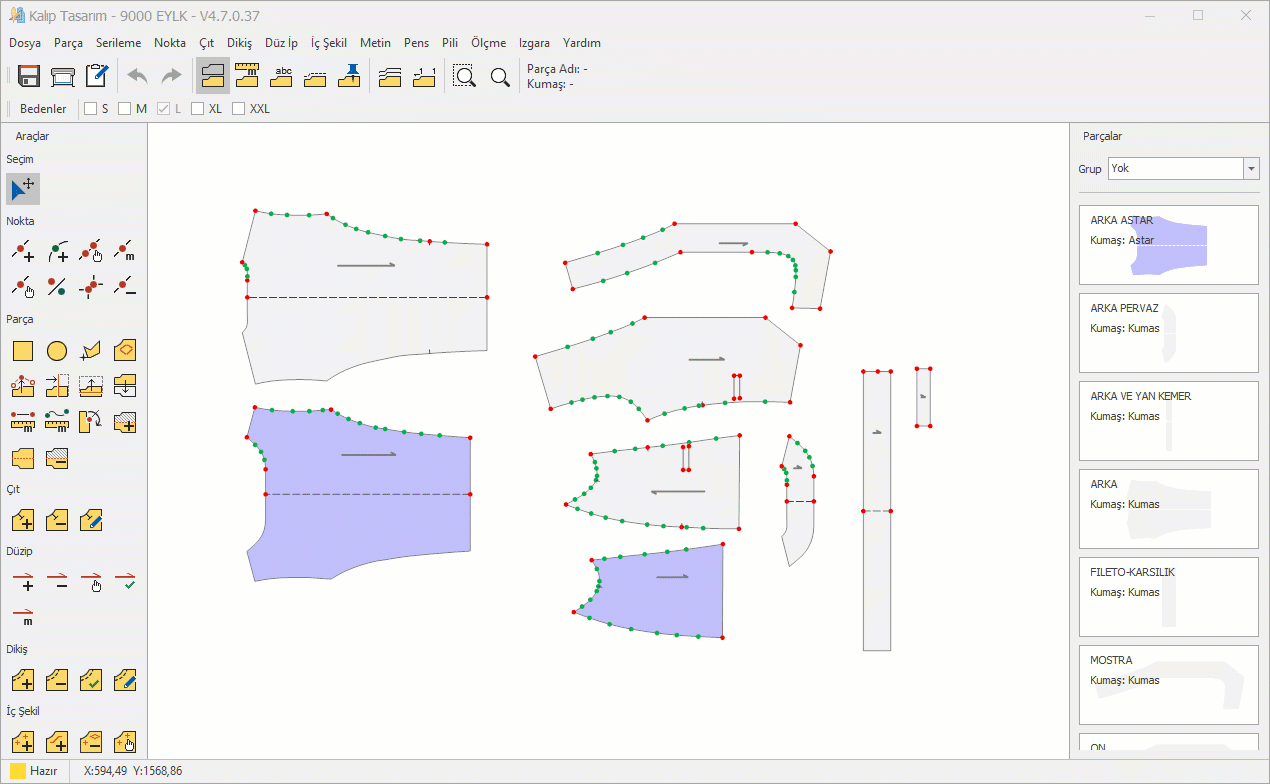
Task: Open the Pens menu
Action: click(x=416, y=43)
